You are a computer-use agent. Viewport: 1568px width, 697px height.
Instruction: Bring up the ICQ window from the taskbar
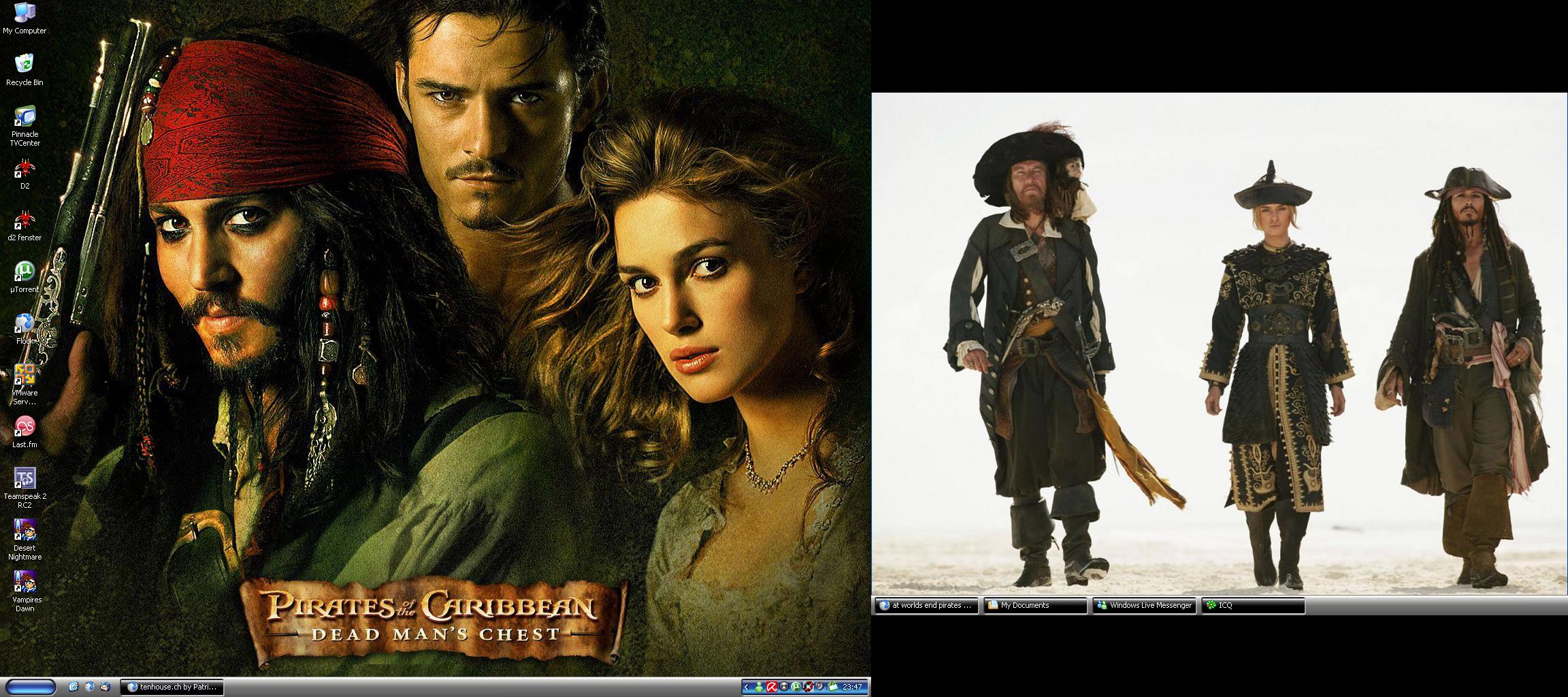(1253, 605)
